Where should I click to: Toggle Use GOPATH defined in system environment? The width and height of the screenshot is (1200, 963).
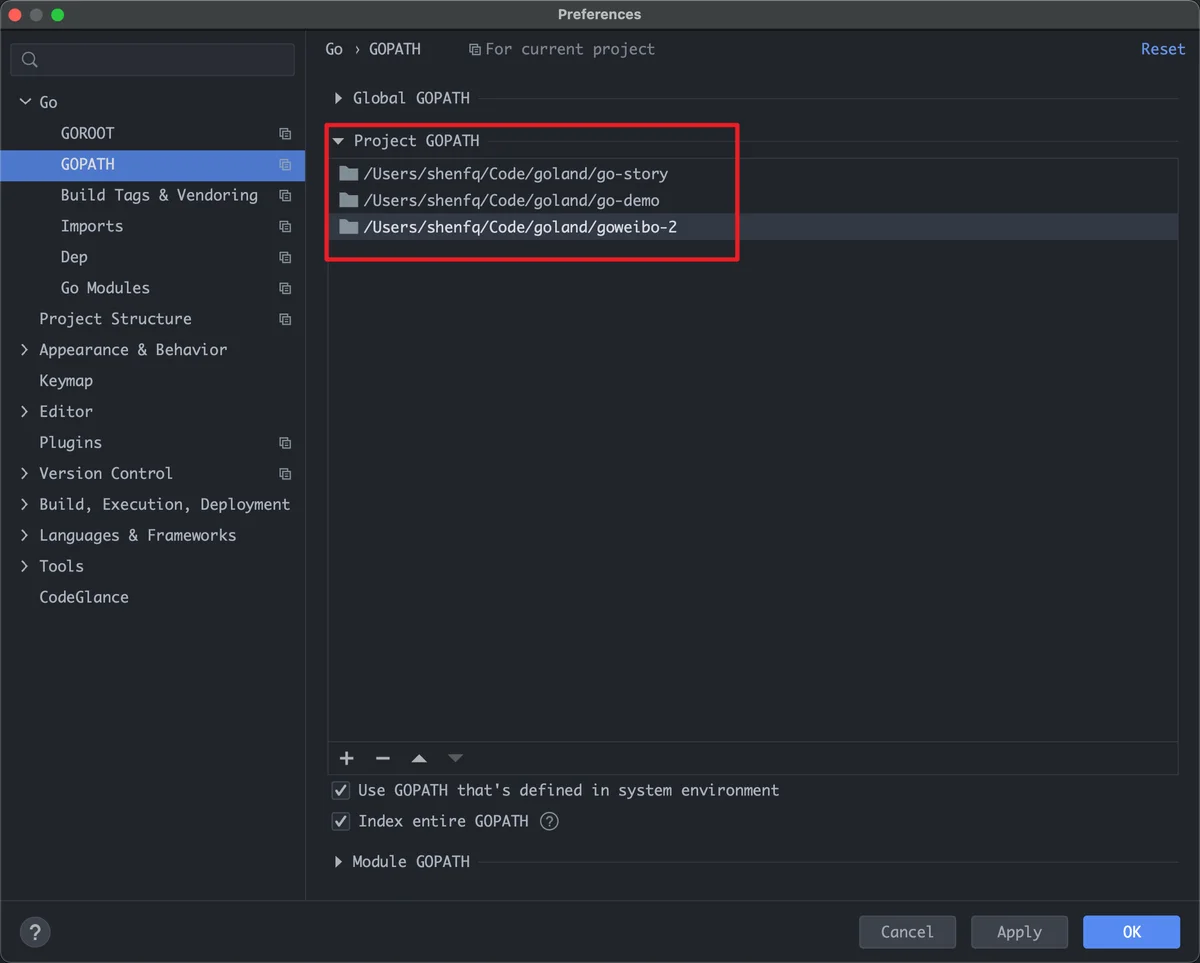[341, 790]
